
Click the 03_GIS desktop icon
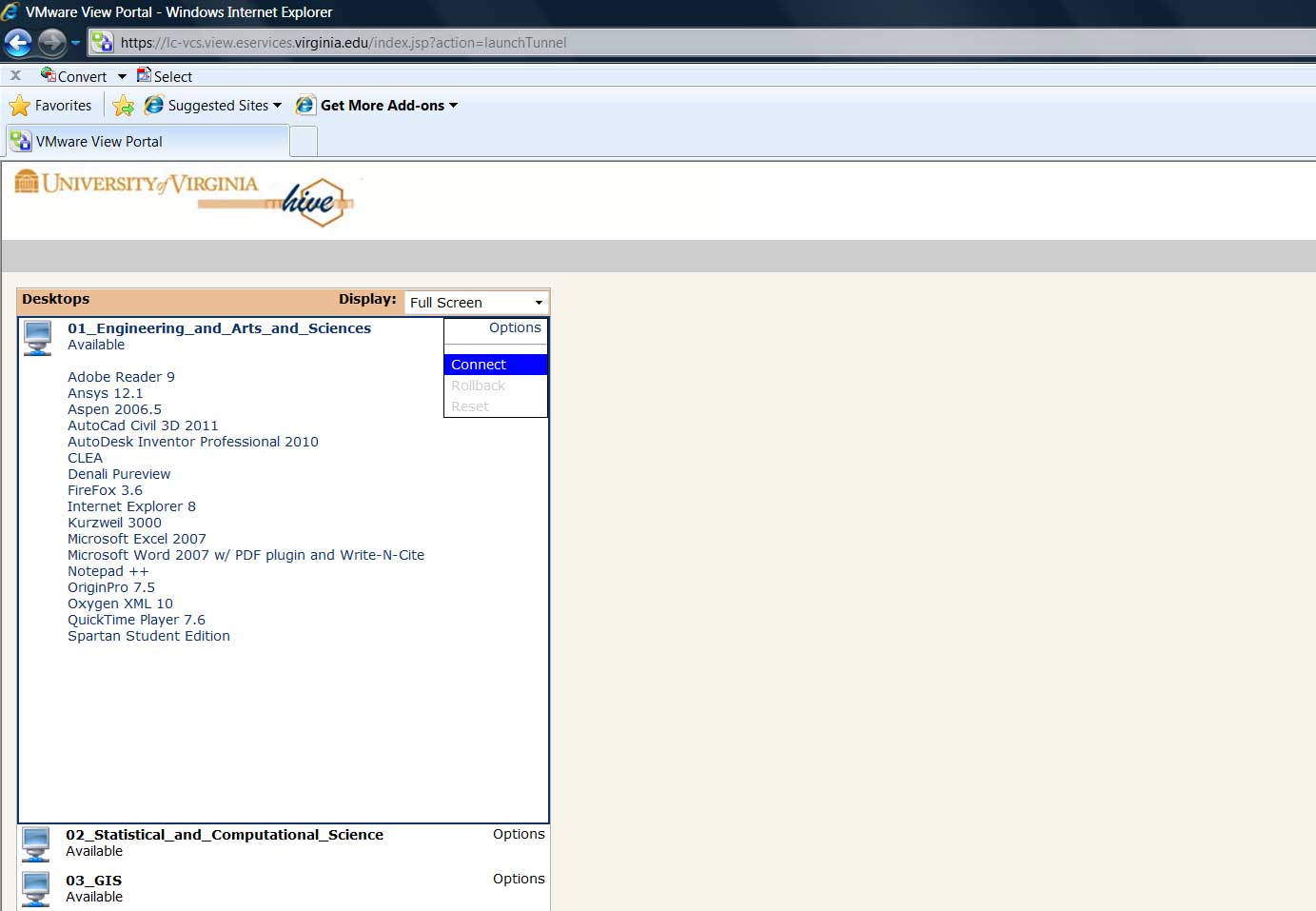35,888
